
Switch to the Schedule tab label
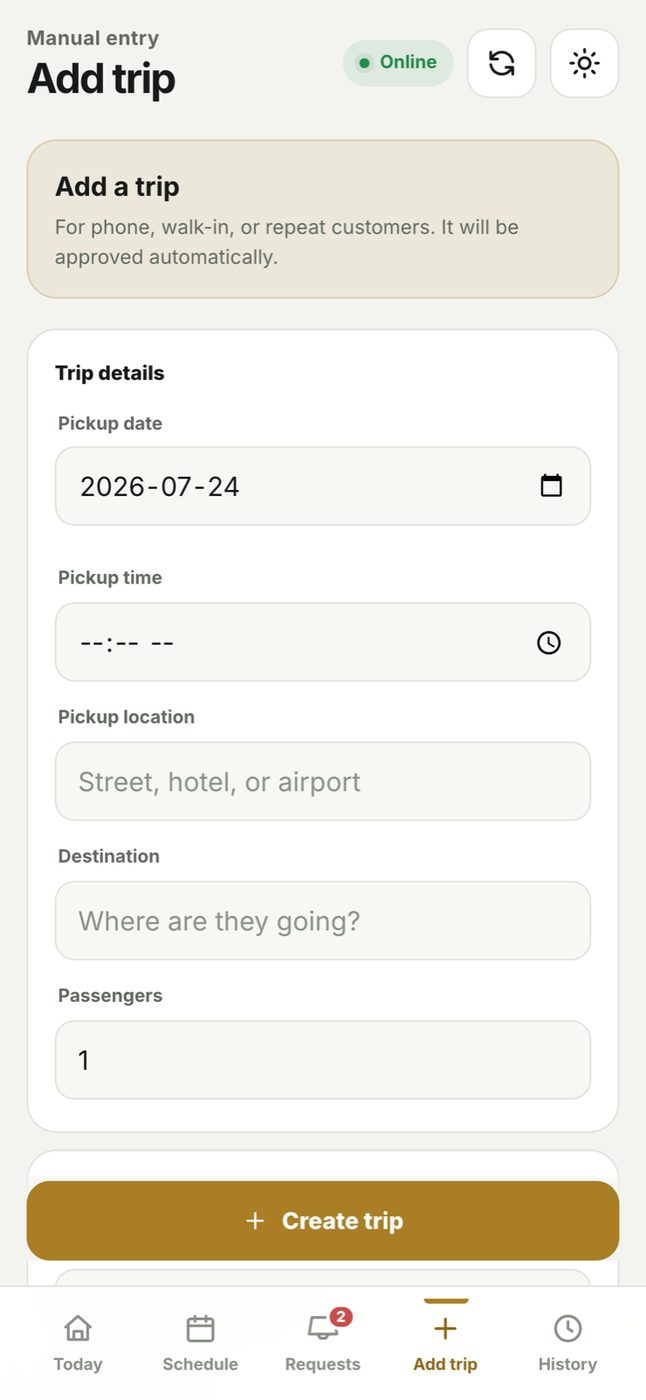(200, 1364)
